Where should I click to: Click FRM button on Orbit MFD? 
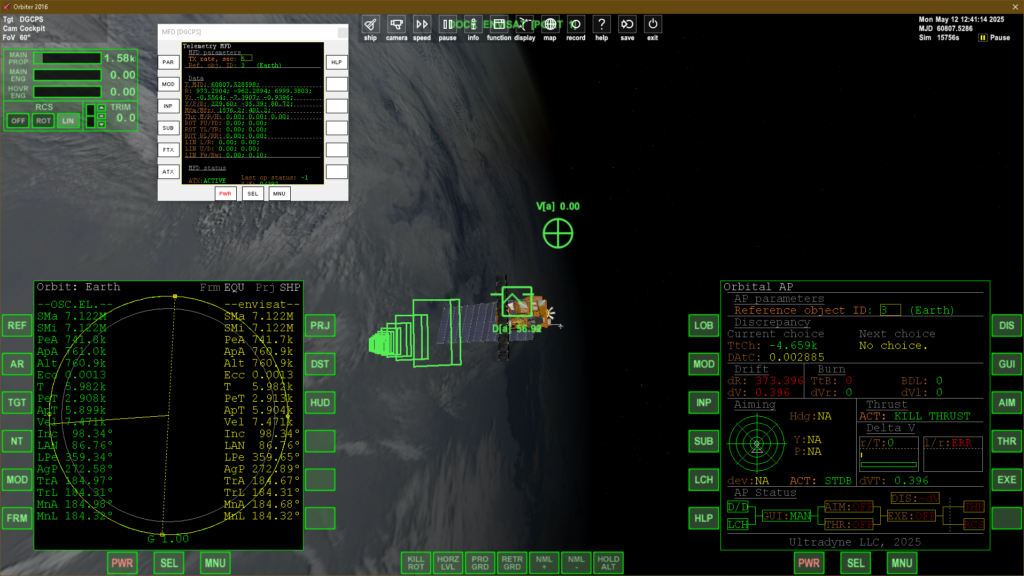pos(17,518)
